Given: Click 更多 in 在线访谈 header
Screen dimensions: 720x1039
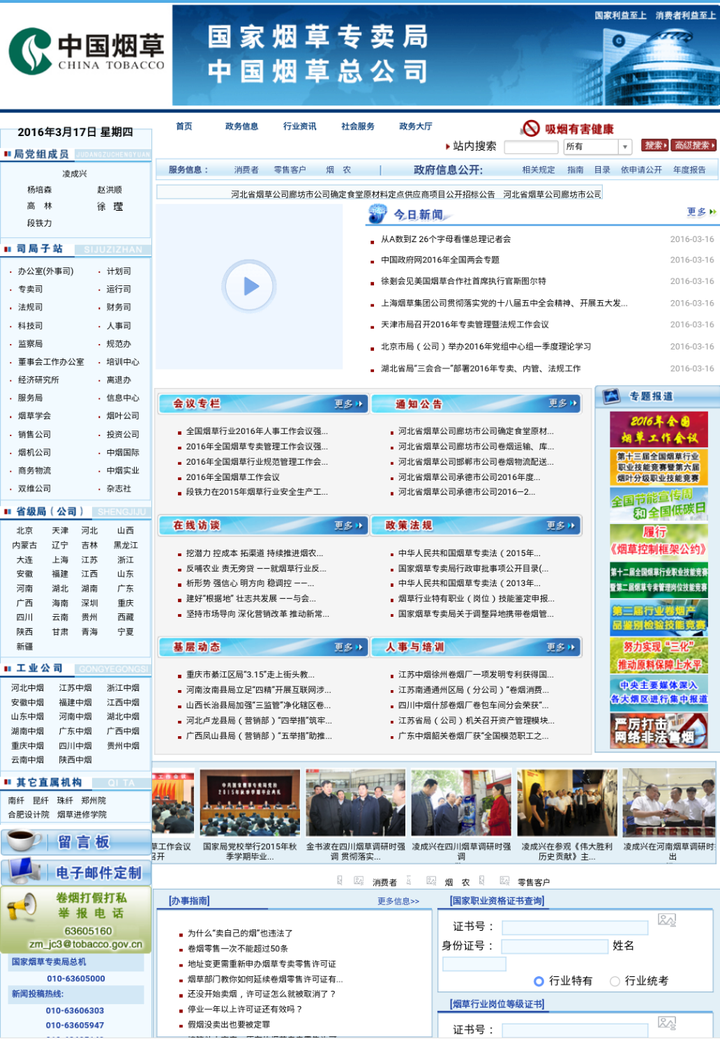Looking at the screenshot, I should [348, 525].
